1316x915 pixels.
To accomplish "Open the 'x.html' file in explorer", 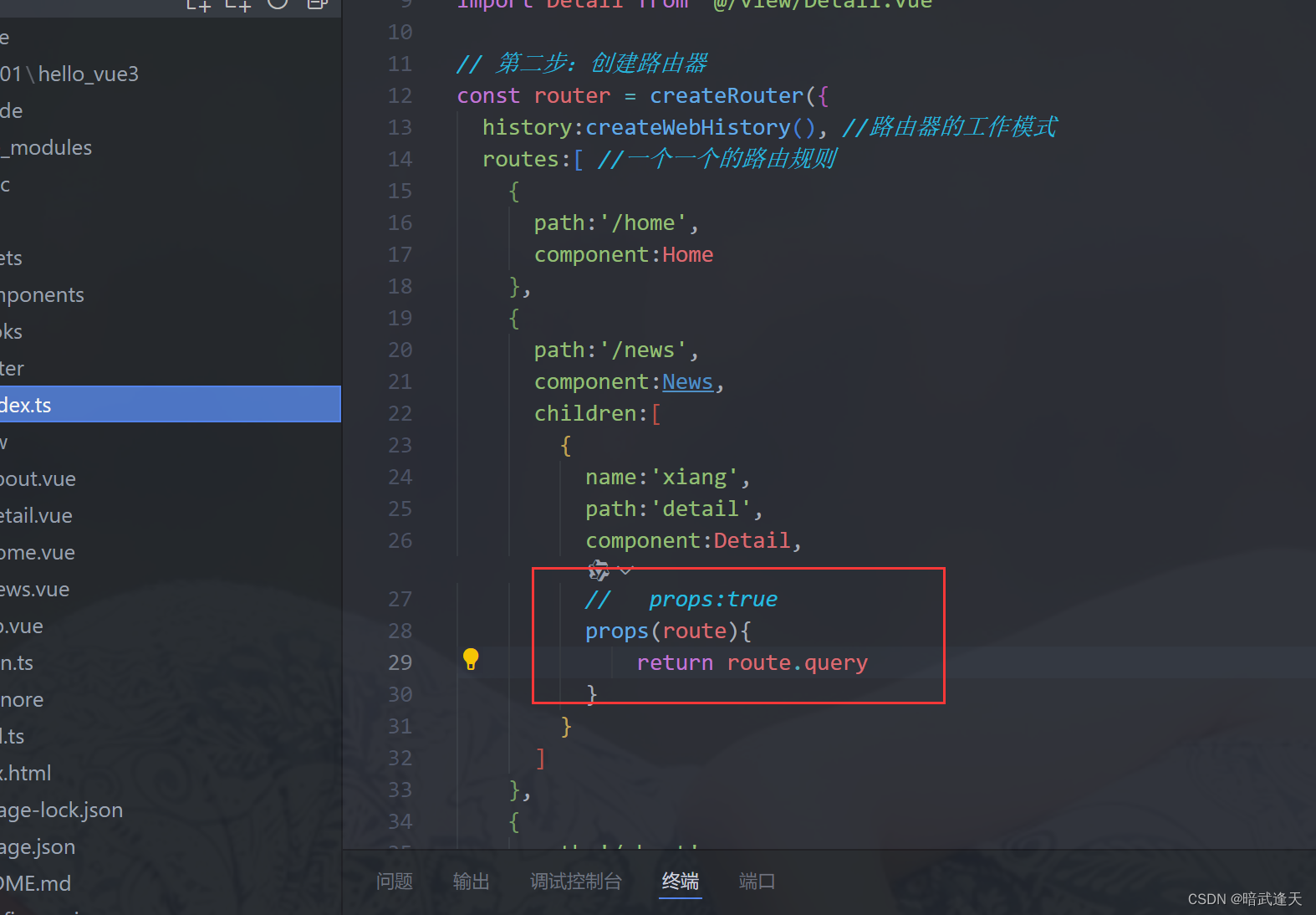I will coord(171,773).
